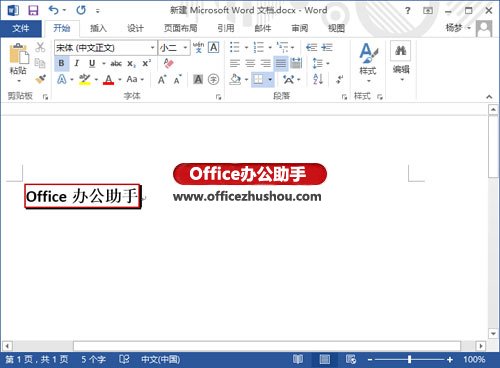This screenshot has height=368, width=500.
Task: Expand Font dialog launcher in 字体 group
Action: (x=218, y=97)
